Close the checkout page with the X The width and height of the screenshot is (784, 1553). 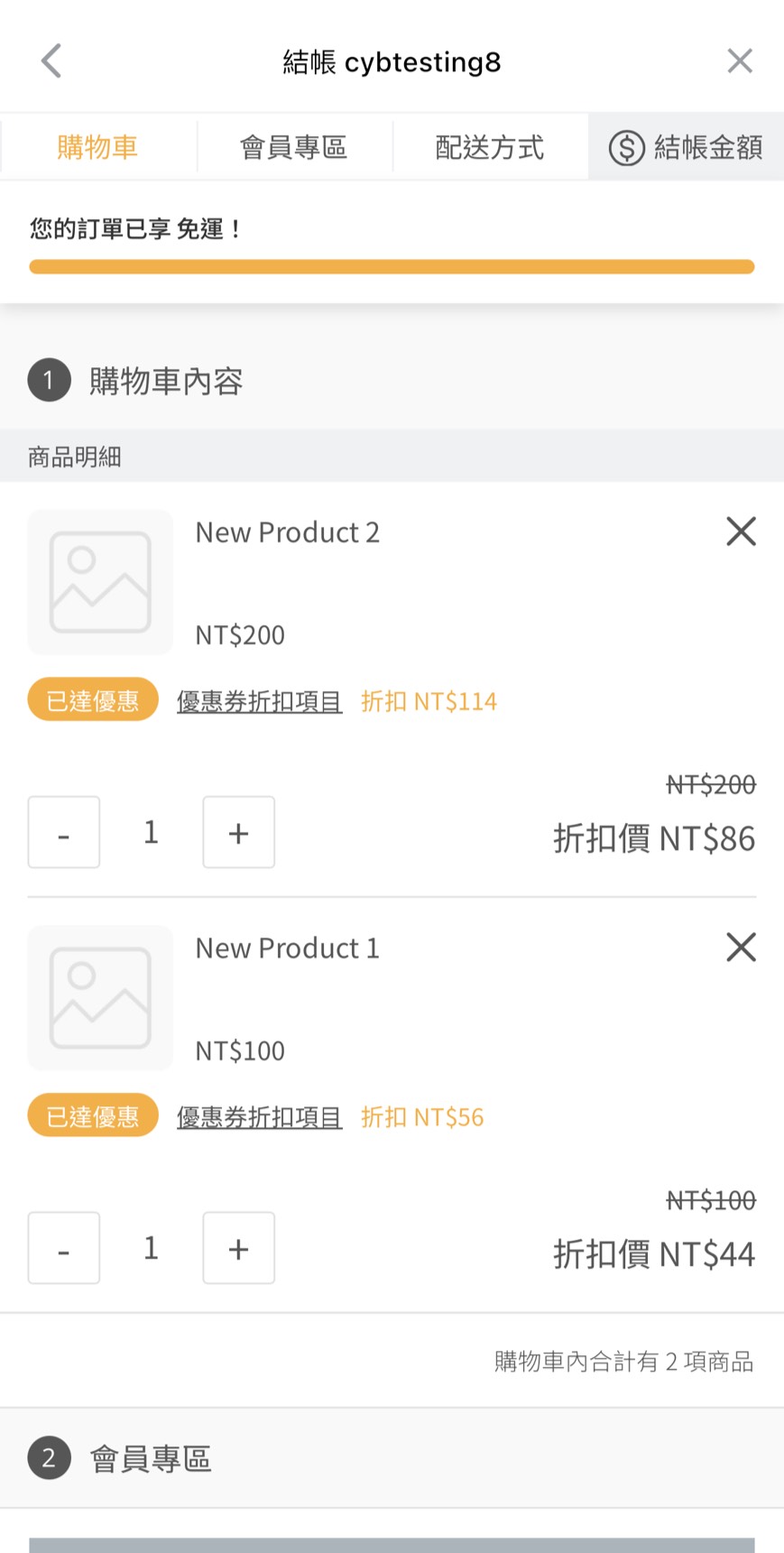tap(740, 61)
